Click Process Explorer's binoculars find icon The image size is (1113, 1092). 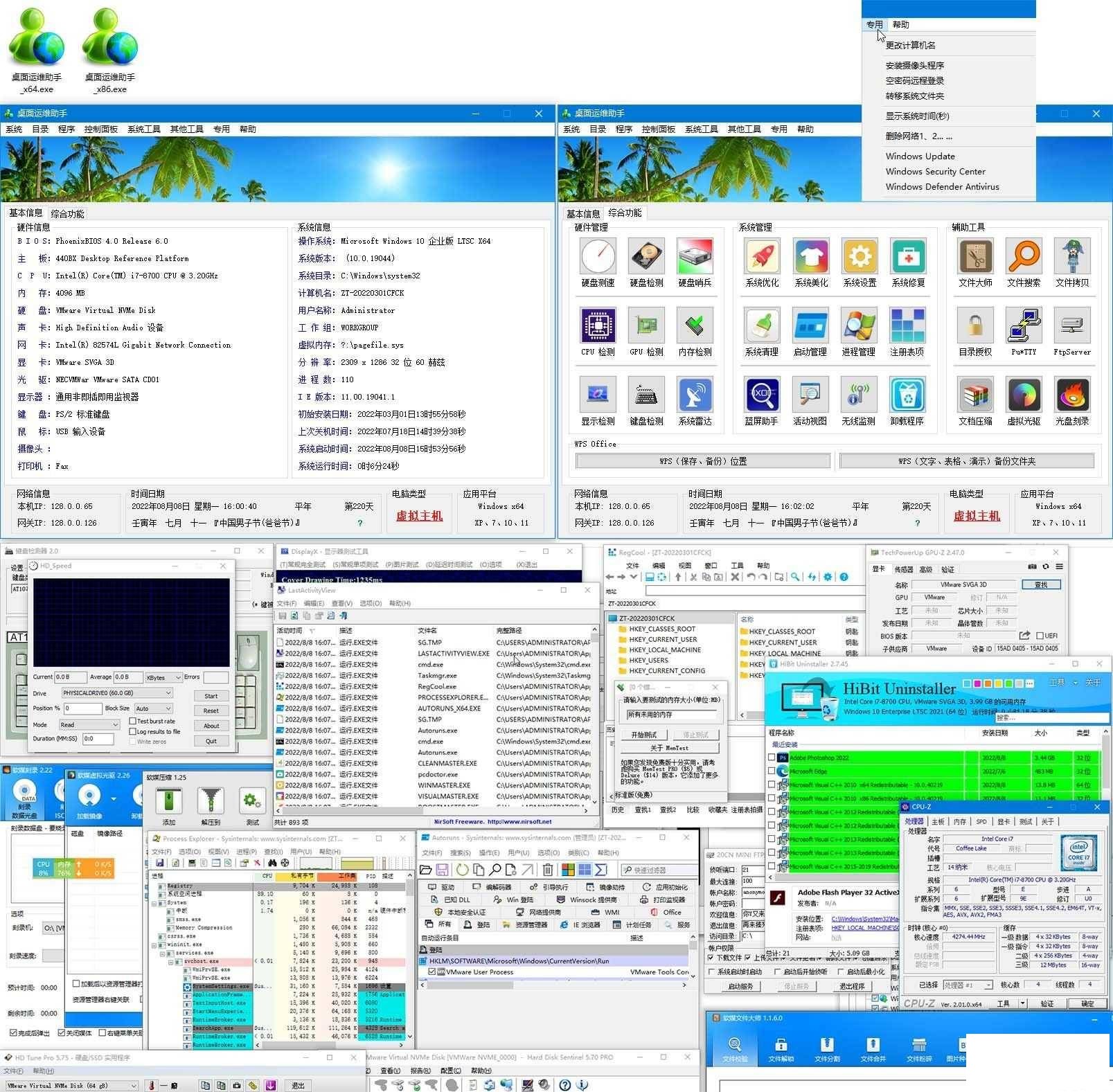(x=272, y=863)
